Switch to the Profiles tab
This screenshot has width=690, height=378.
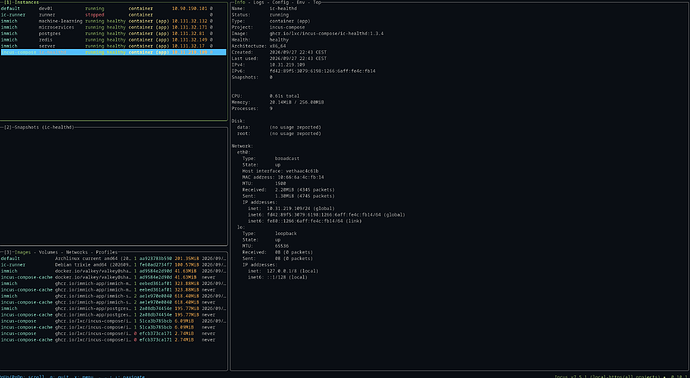click(x=107, y=252)
